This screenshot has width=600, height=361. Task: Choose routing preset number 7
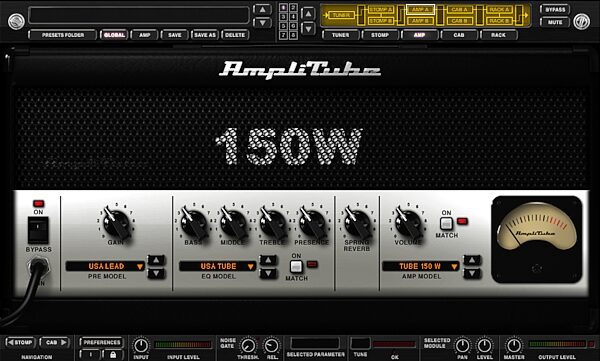click(x=283, y=35)
